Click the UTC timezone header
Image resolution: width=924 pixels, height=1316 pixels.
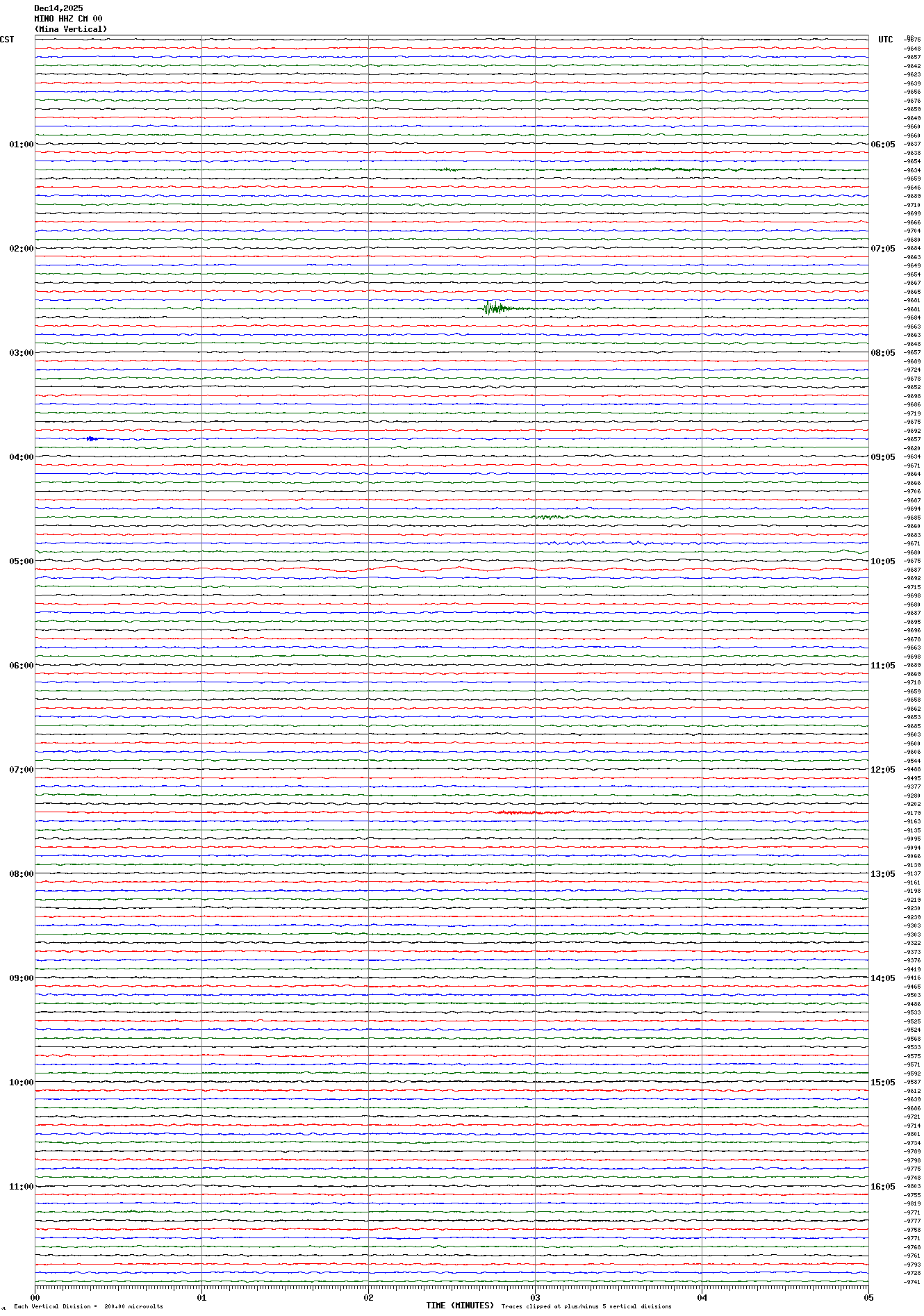pyautogui.click(x=885, y=40)
